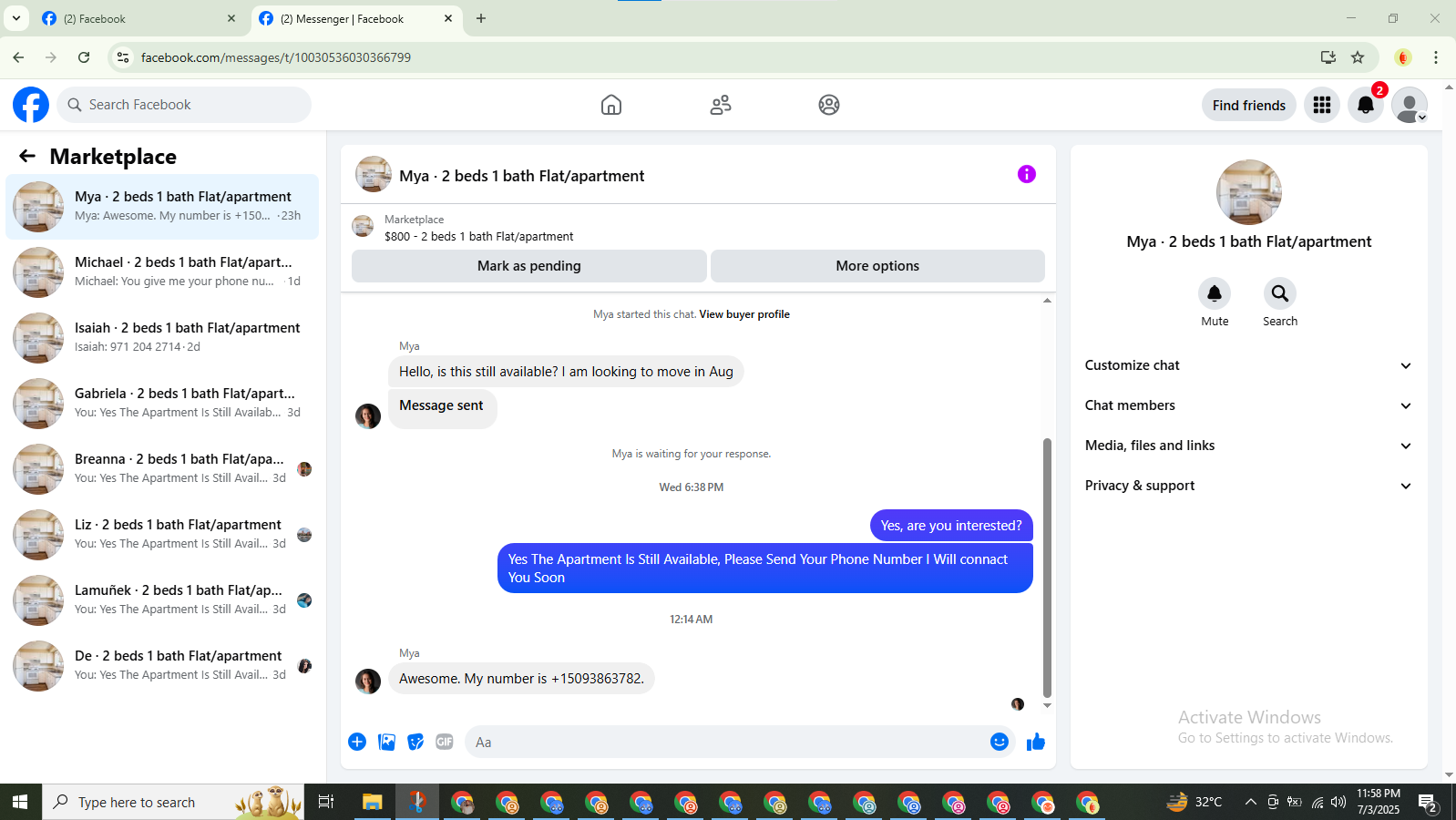Expand Chat members section

(x=1248, y=405)
